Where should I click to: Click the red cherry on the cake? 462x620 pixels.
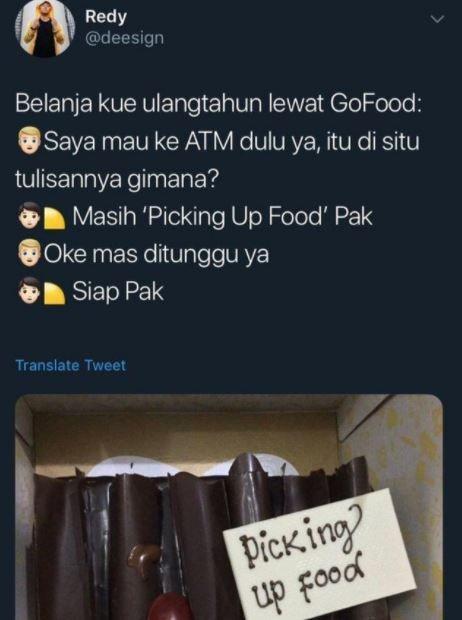169,607
